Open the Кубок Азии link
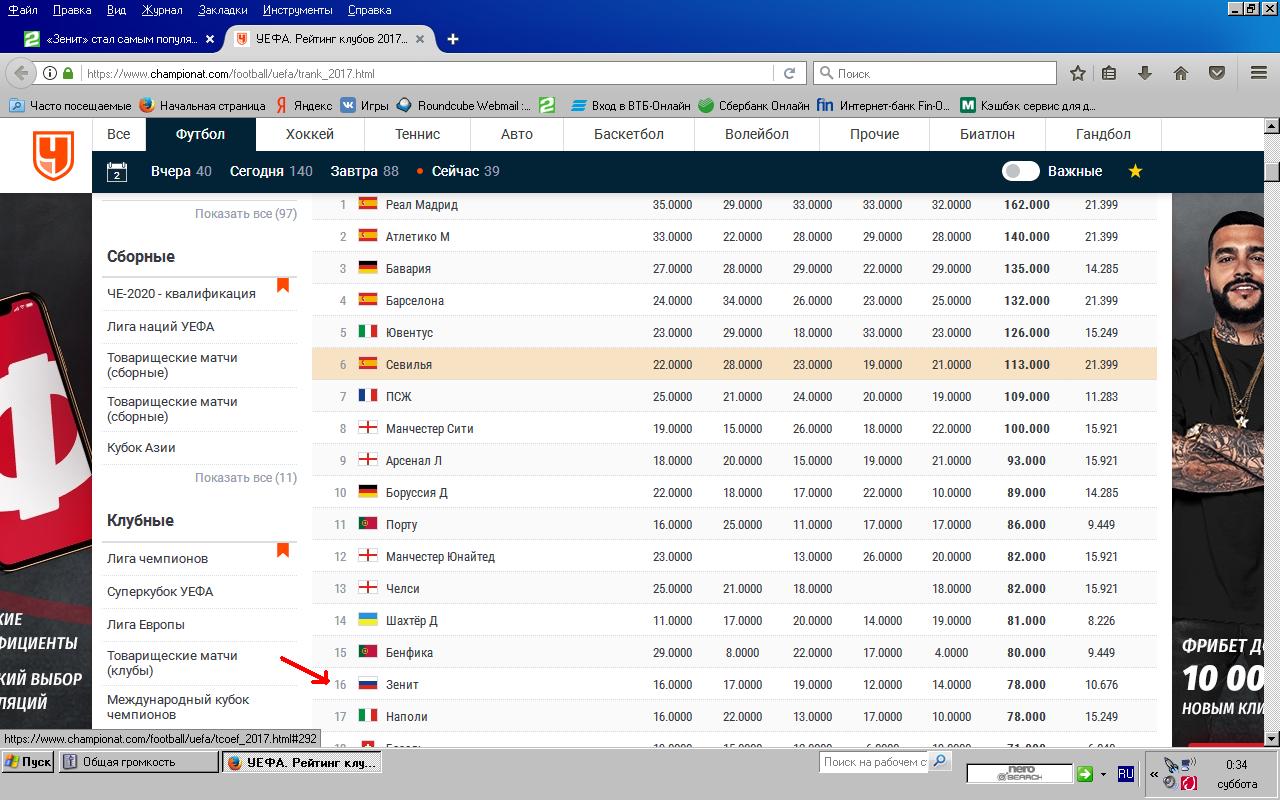 141,447
